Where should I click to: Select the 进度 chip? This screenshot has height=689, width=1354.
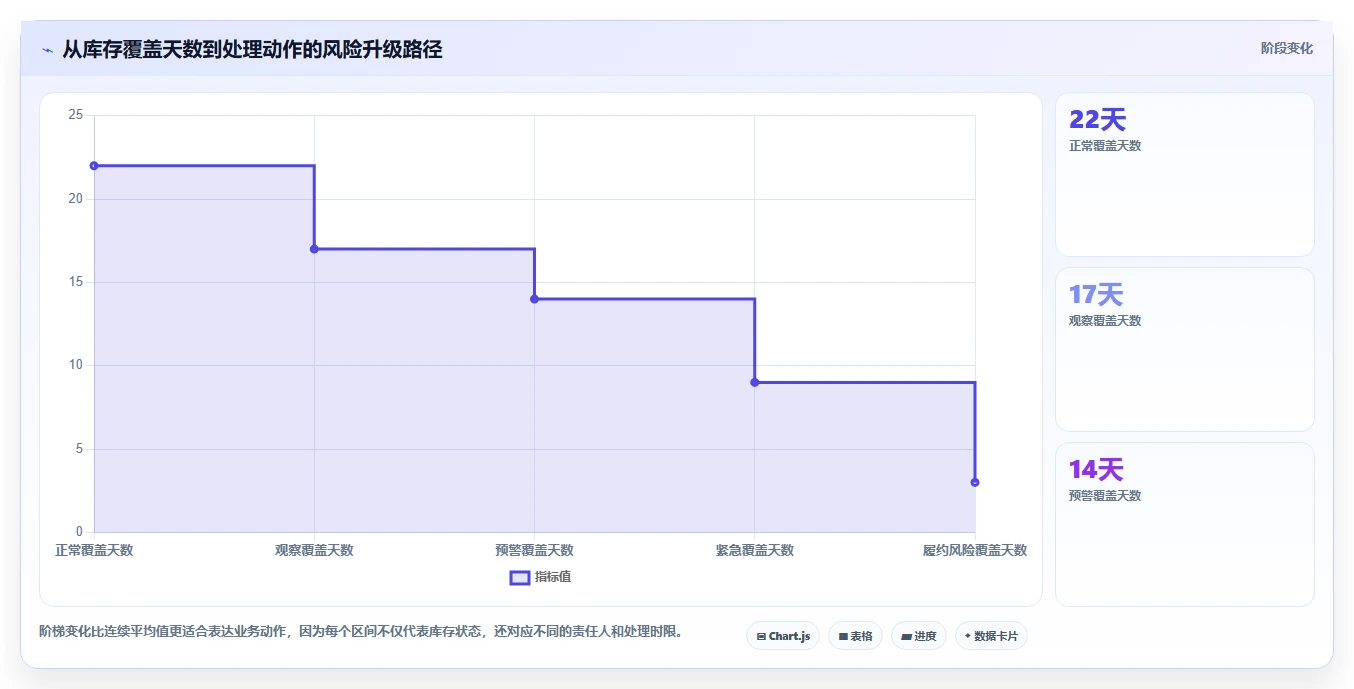[919, 636]
